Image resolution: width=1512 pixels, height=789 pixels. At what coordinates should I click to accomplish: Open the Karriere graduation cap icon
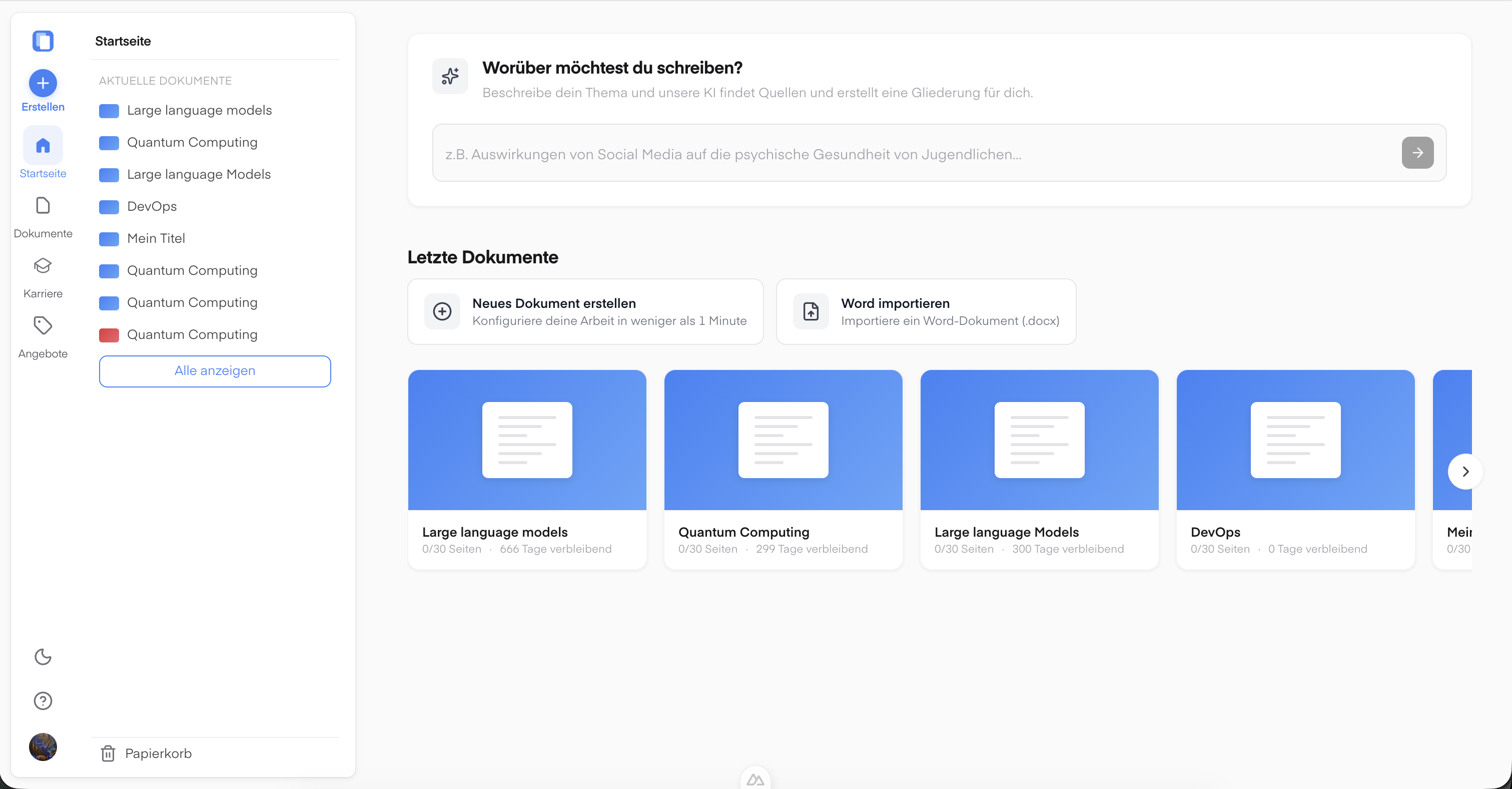pos(42,266)
